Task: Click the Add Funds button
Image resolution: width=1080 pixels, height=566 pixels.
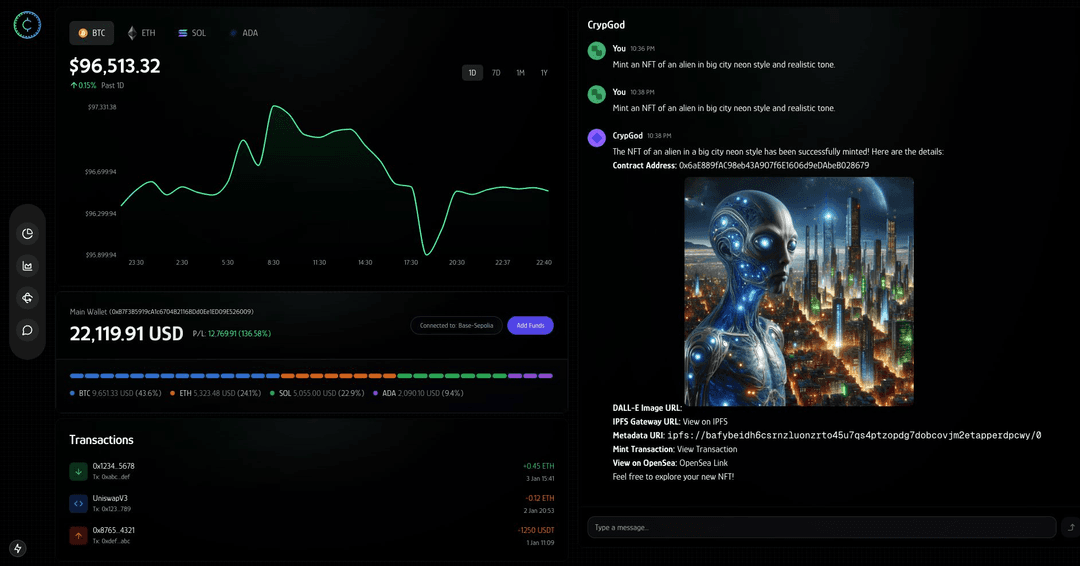Action: coord(529,325)
